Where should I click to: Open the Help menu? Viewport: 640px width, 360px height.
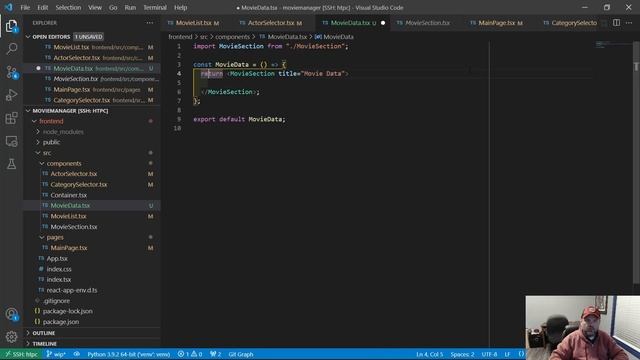pyautogui.click(x=180, y=7)
